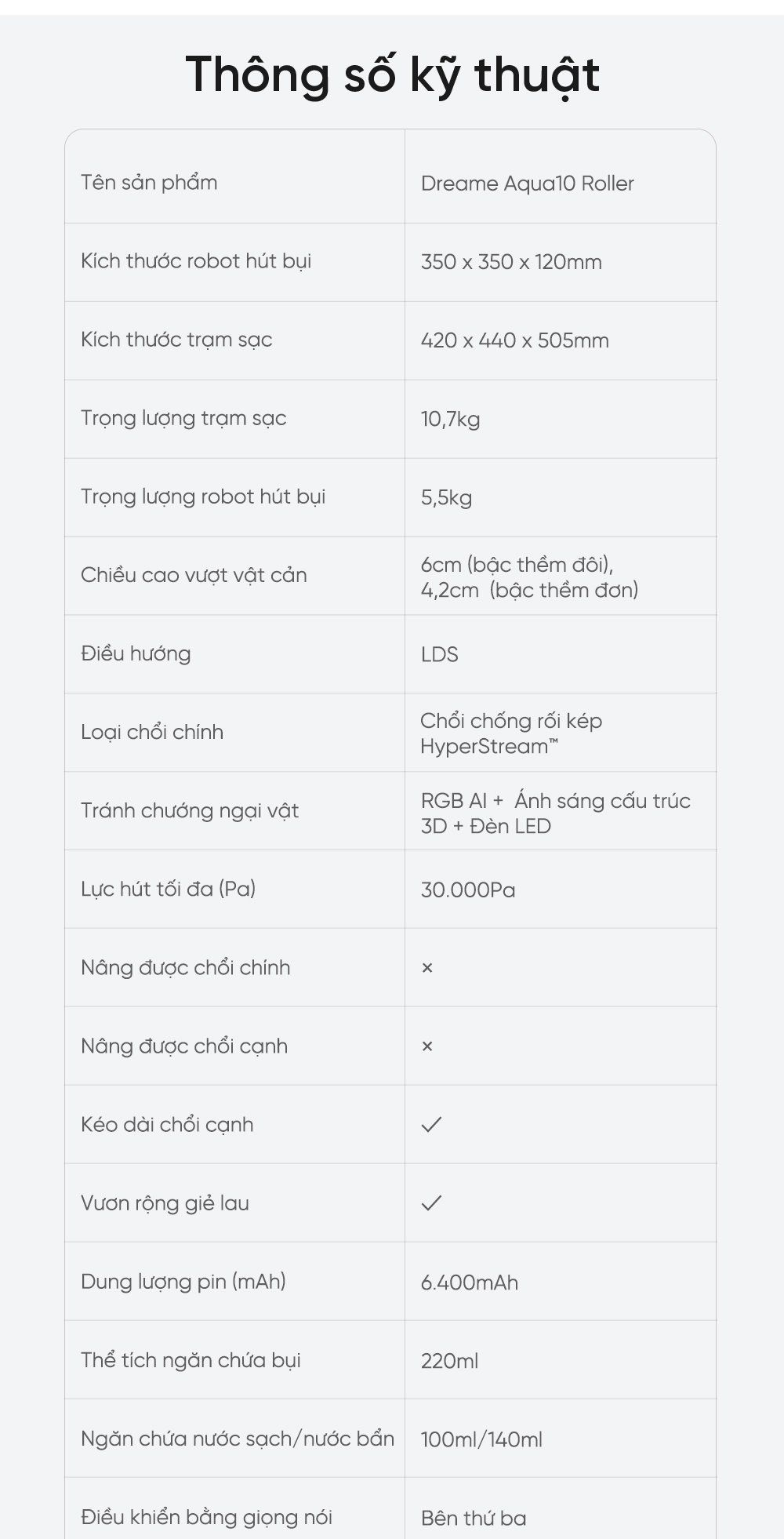Click the 220ml dust bin volume

pos(449,1361)
